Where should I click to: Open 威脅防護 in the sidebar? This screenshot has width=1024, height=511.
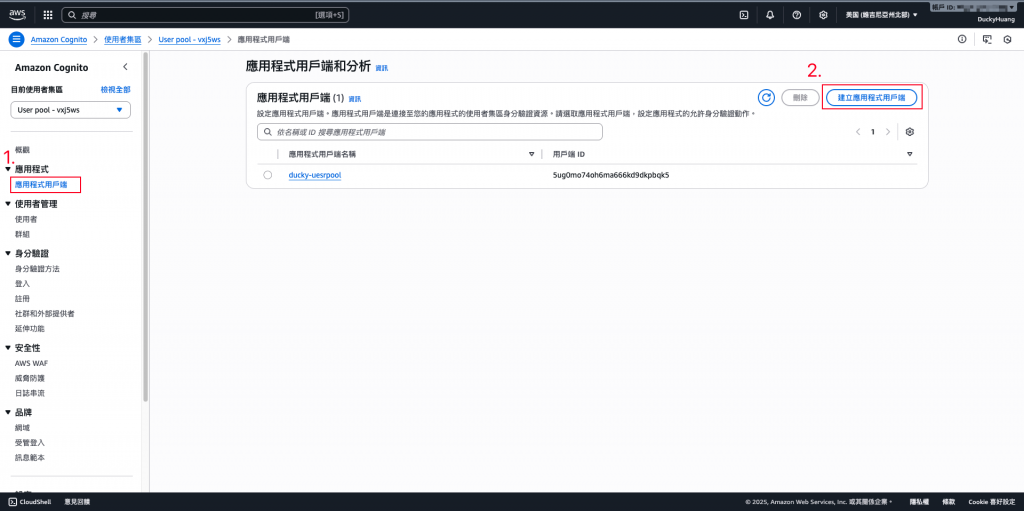coord(29,378)
